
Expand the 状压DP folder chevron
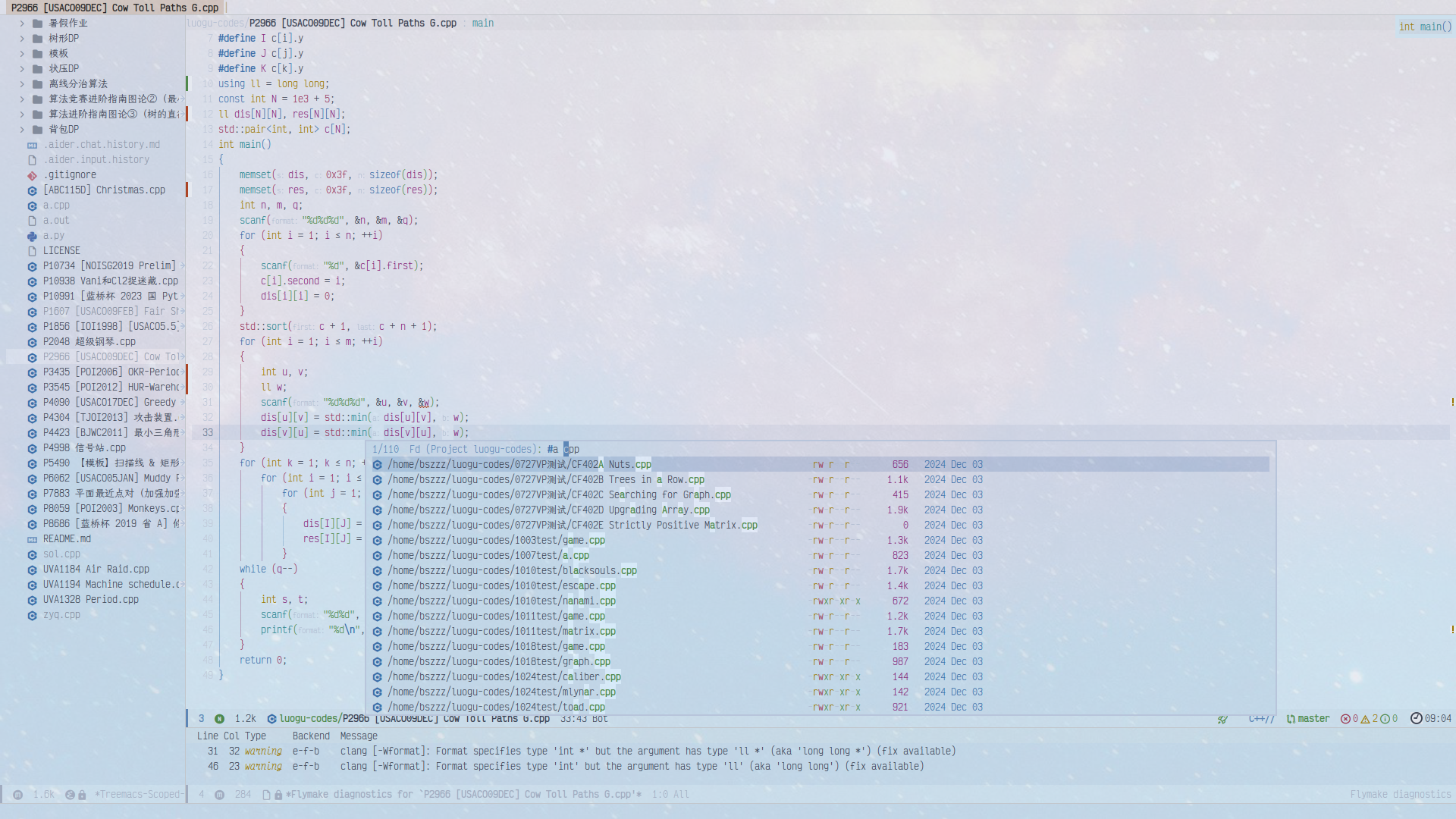[x=22, y=69]
